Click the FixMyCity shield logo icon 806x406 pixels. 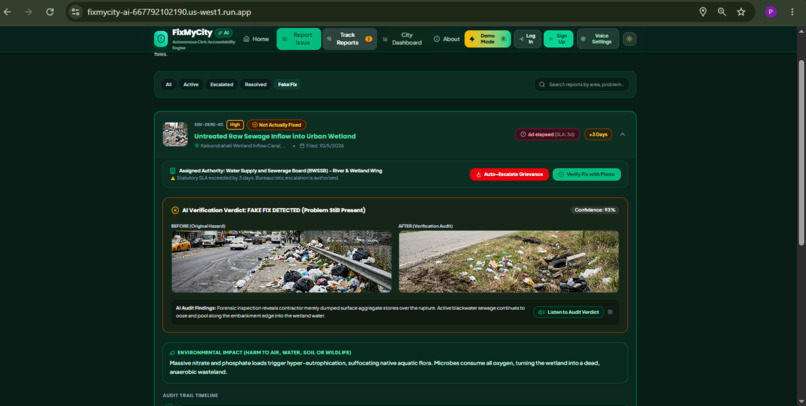pos(161,39)
